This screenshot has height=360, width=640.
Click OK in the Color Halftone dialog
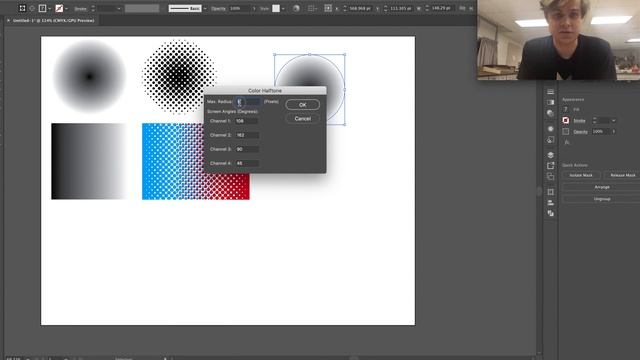tap(302, 105)
